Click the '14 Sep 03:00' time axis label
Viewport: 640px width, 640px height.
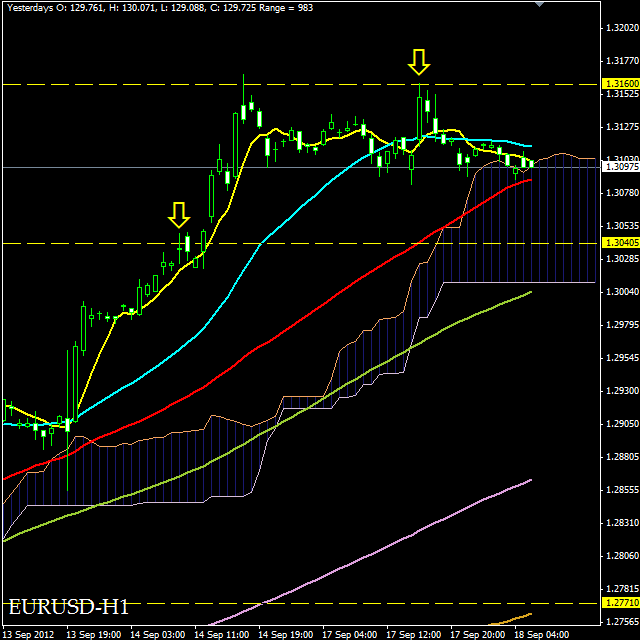(158, 635)
